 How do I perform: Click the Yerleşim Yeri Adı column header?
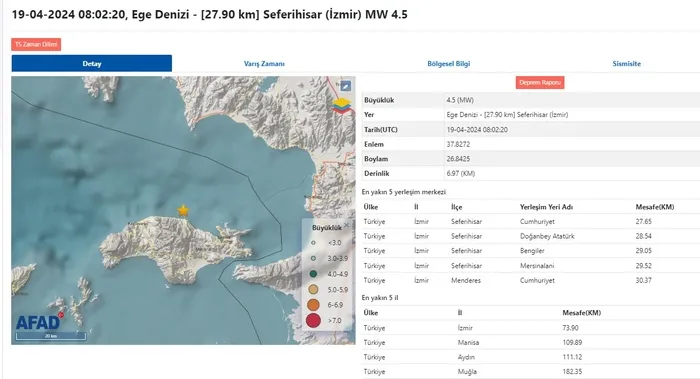[546, 207]
